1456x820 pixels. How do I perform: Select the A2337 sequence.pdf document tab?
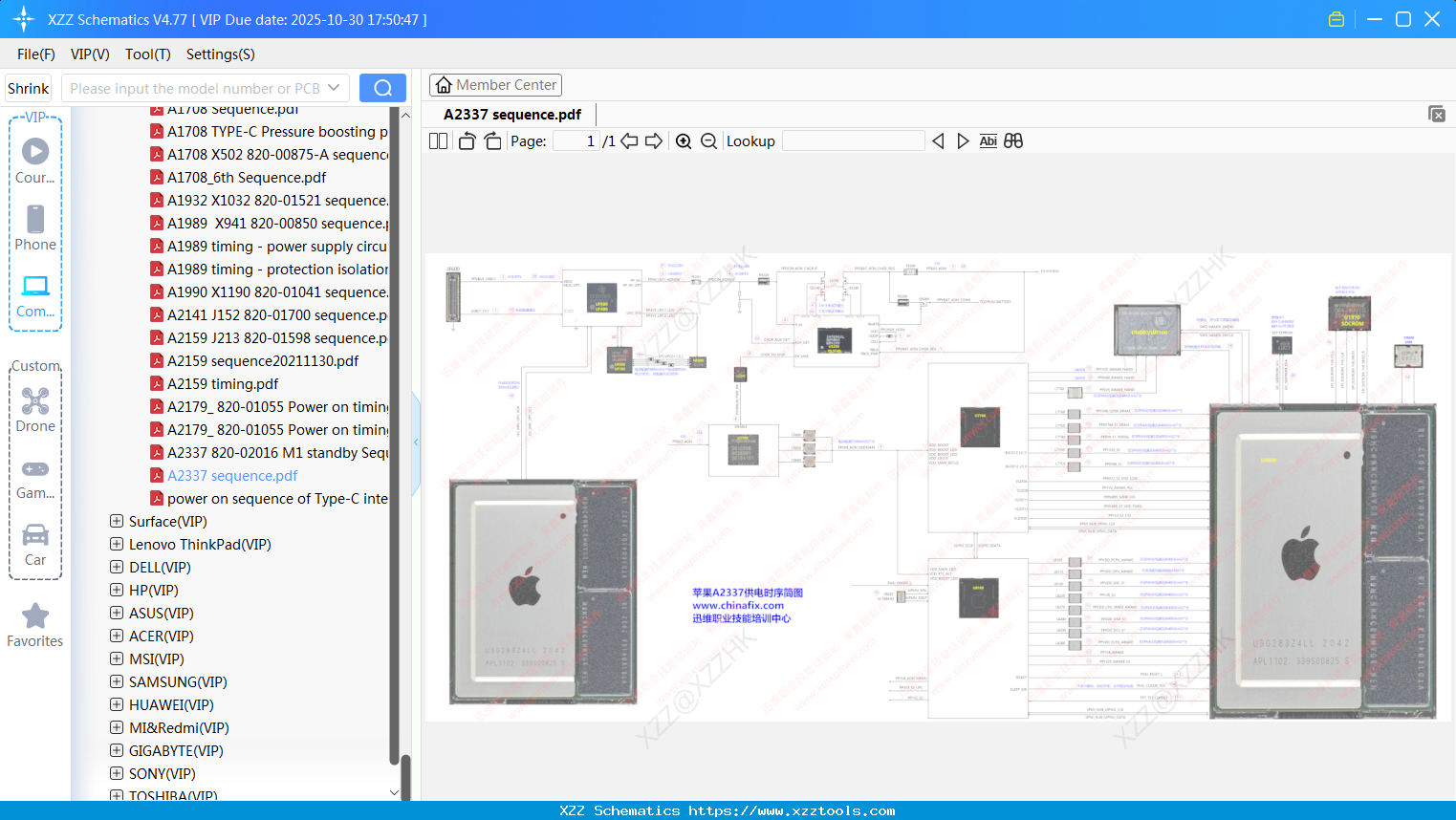pyautogui.click(x=512, y=115)
